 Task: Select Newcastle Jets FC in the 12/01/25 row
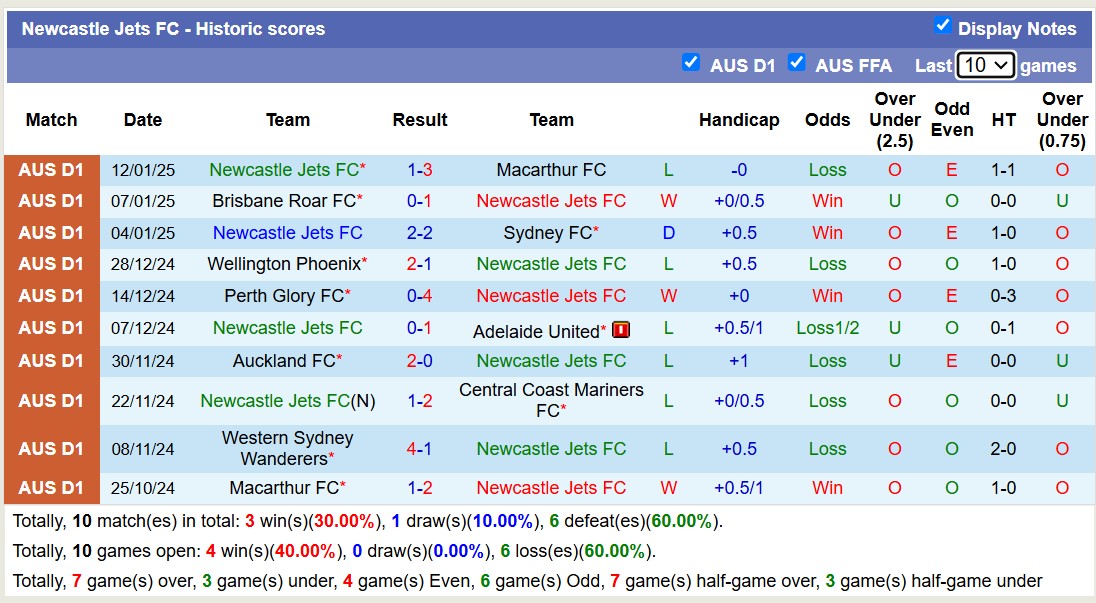(283, 169)
